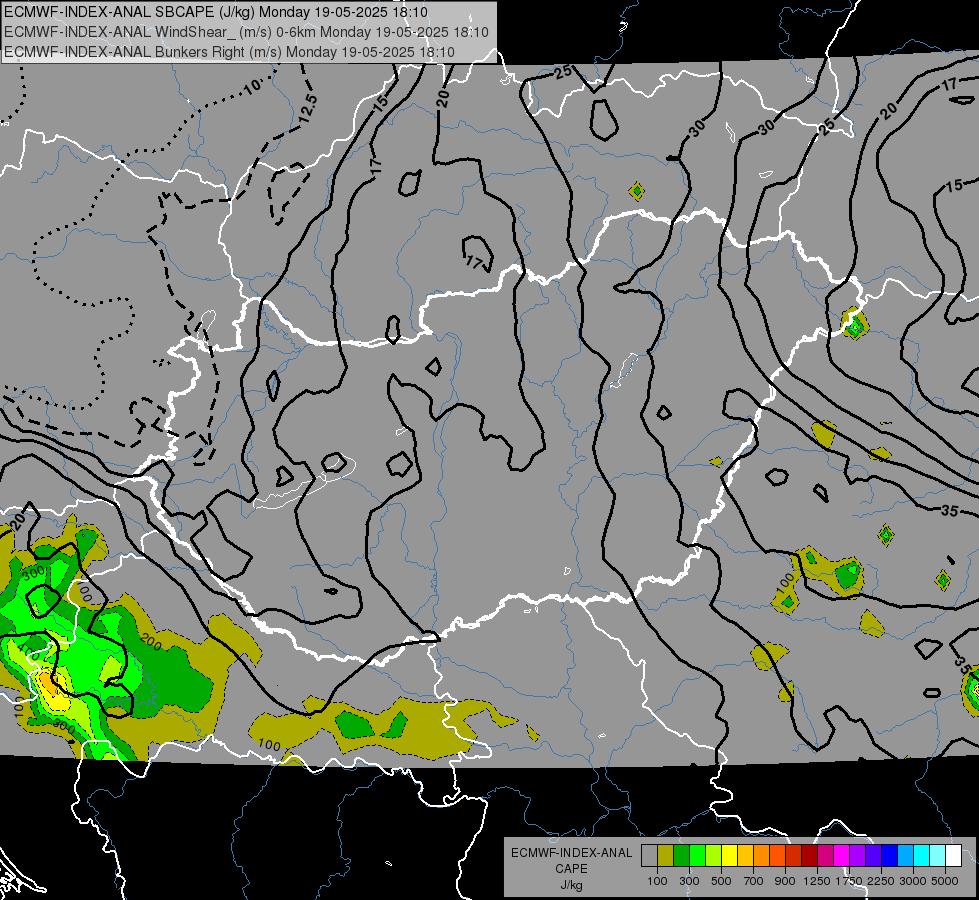Click the 500 tick label under colorbar

(721, 881)
